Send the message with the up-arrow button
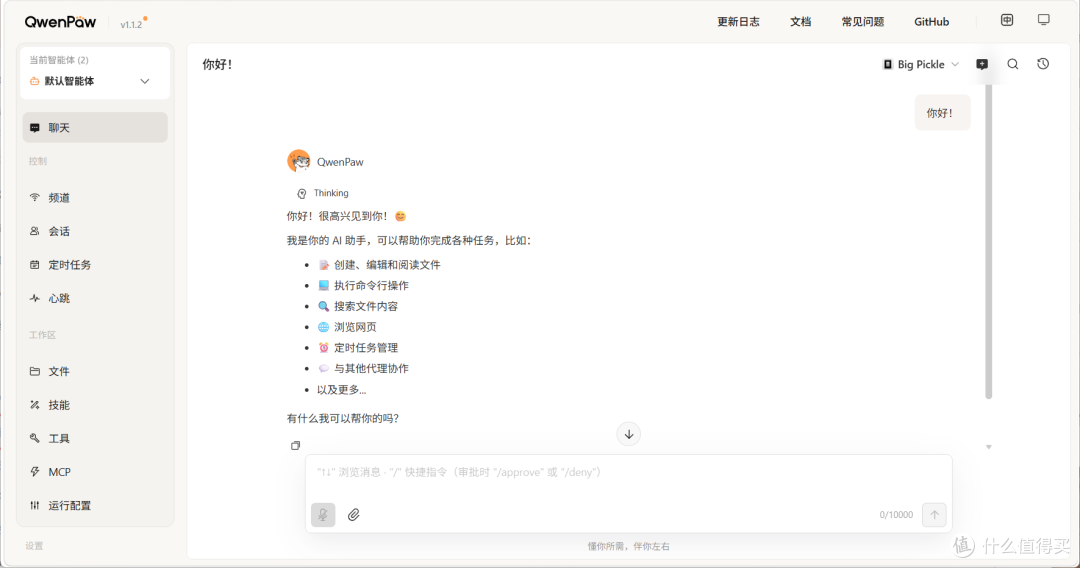1080x568 pixels. [935, 515]
